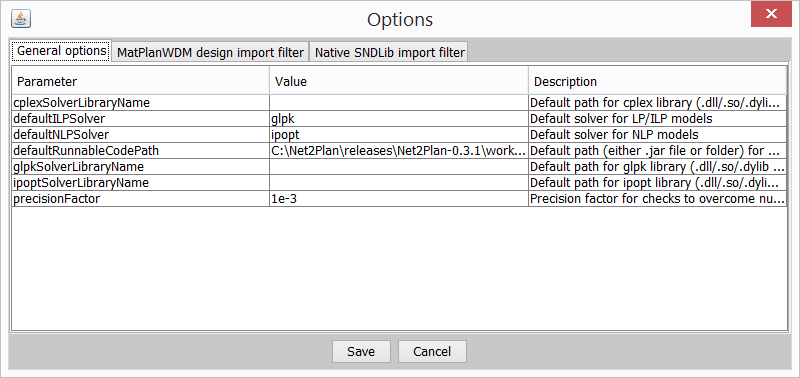Edit the precisionFactor value '1e-3'
This screenshot has height=378, width=800.
[x=399, y=198]
